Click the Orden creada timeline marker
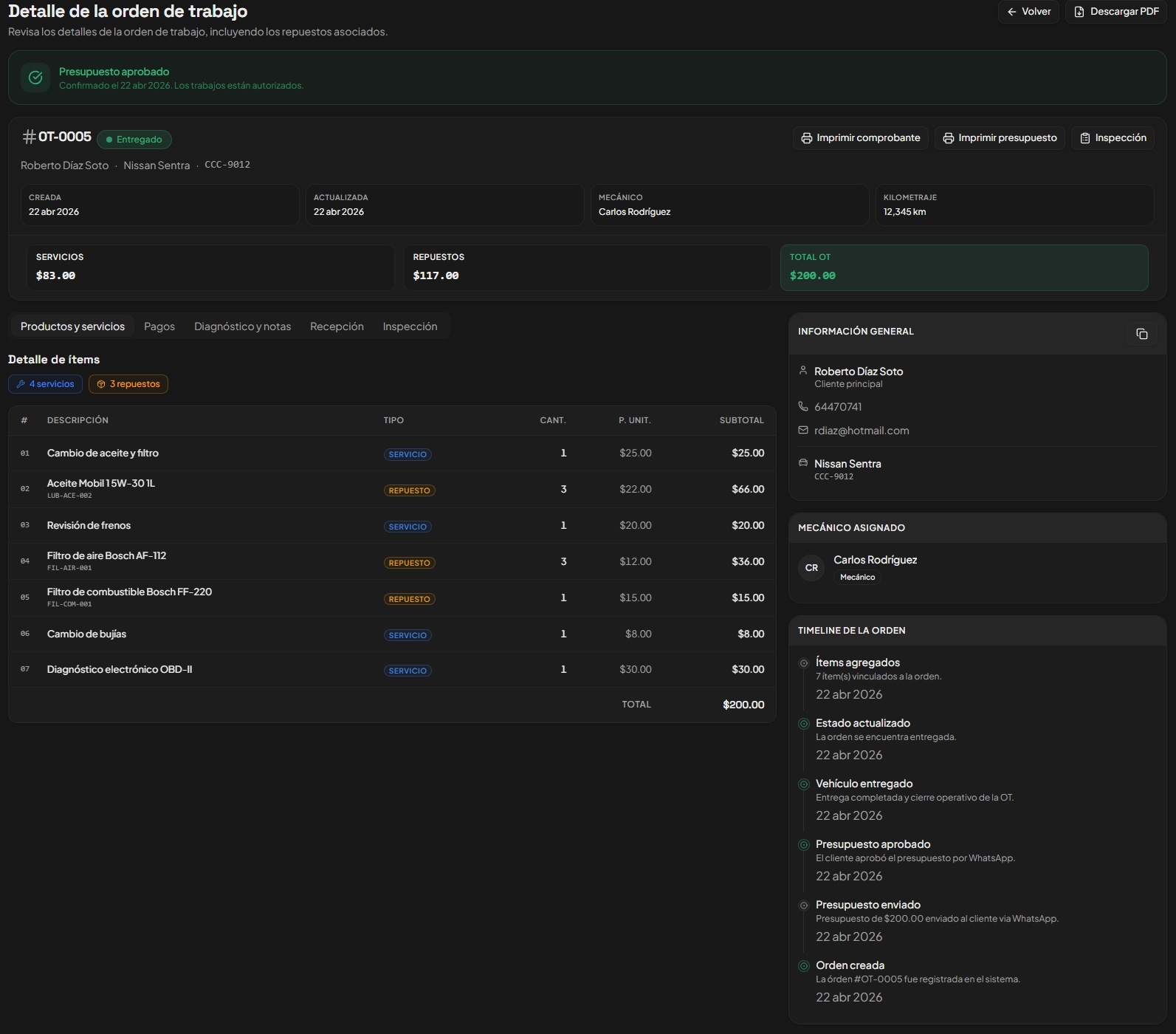The width and height of the screenshot is (1176, 1034). click(x=804, y=966)
